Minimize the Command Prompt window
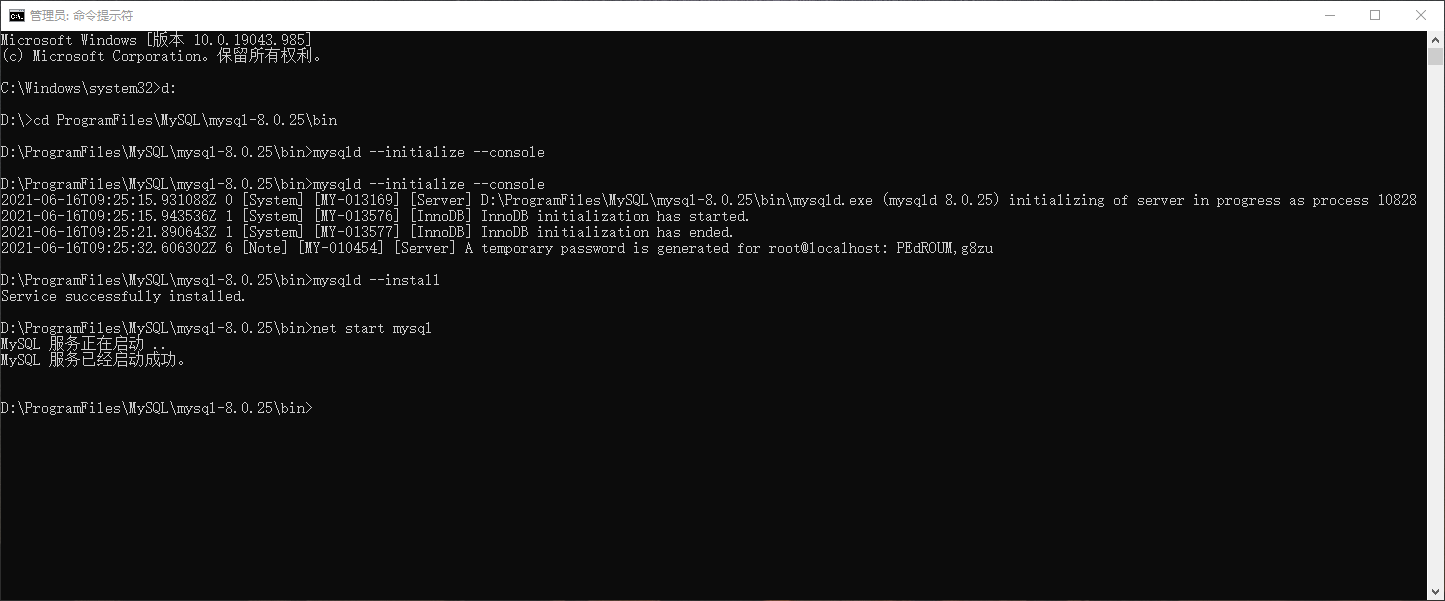1445x601 pixels. pos(1331,14)
